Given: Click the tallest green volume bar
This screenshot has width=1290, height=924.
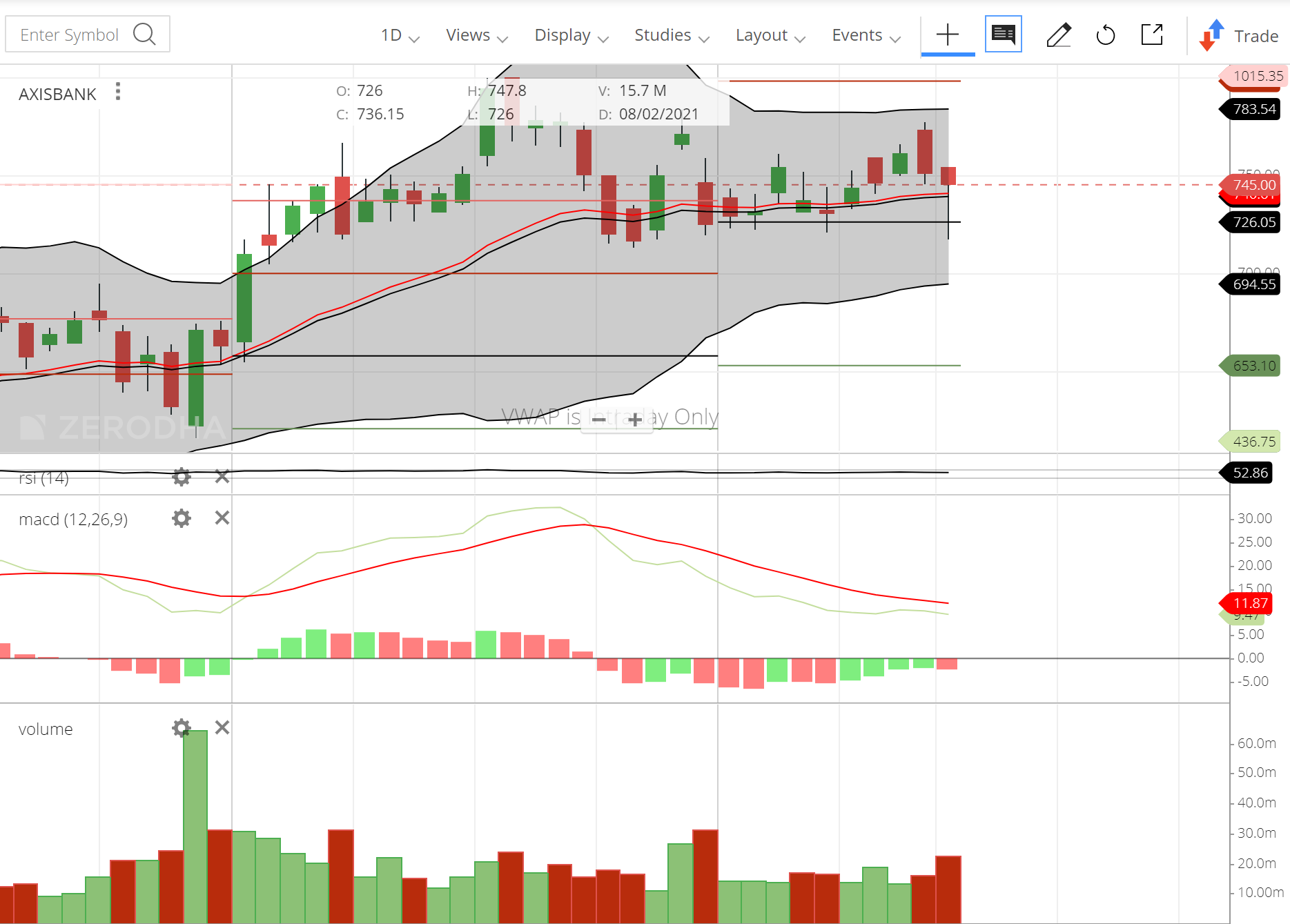Looking at the screenshot, I should click(x=195, y=827).
